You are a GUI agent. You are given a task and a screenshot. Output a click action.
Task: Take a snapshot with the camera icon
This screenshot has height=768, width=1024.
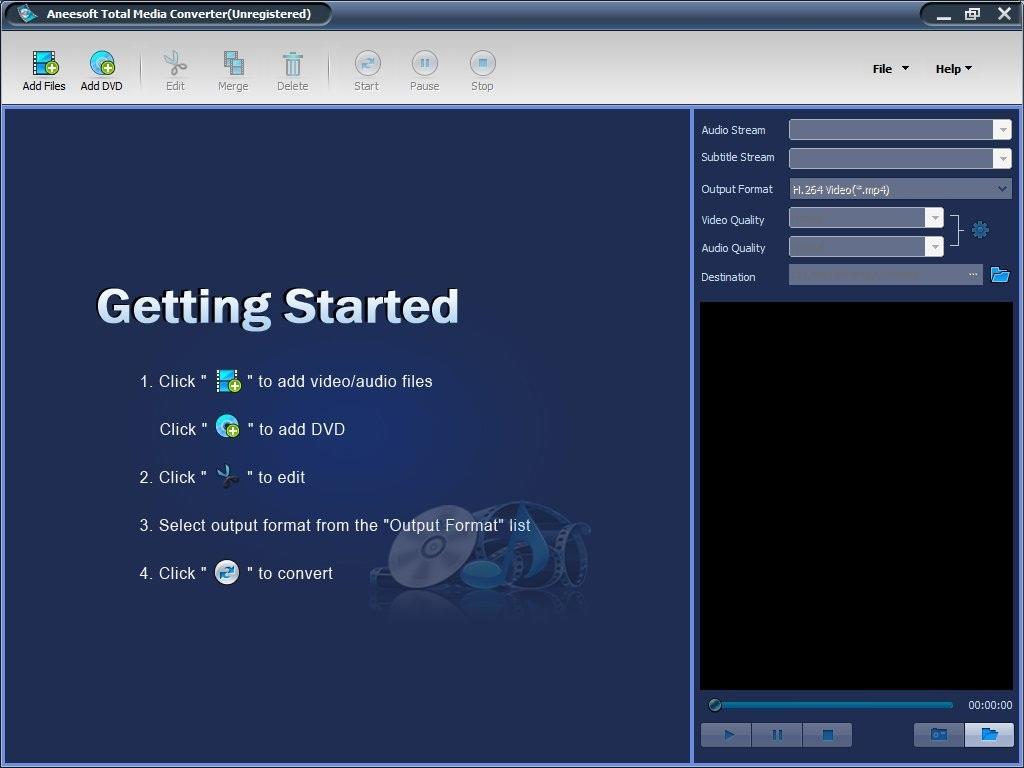pos(938,734)
